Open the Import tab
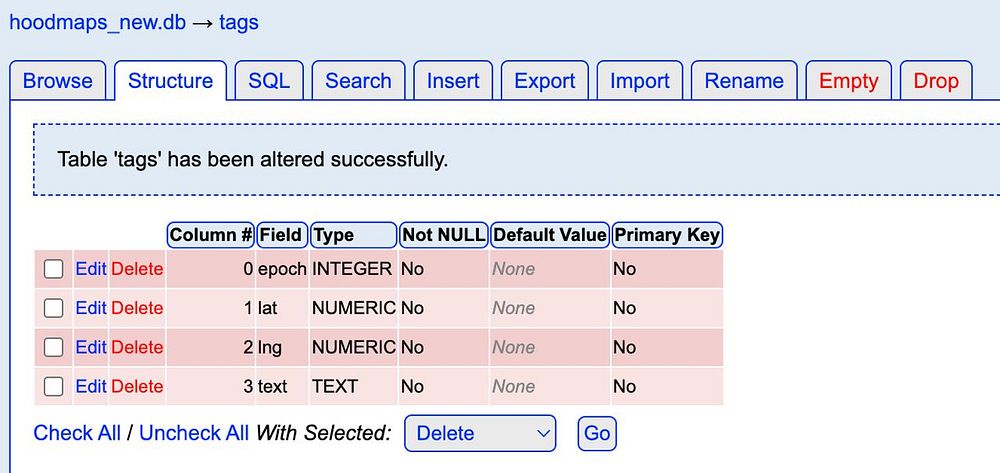Viewport: 1000px width, 473px height. (x=640, y=81)
